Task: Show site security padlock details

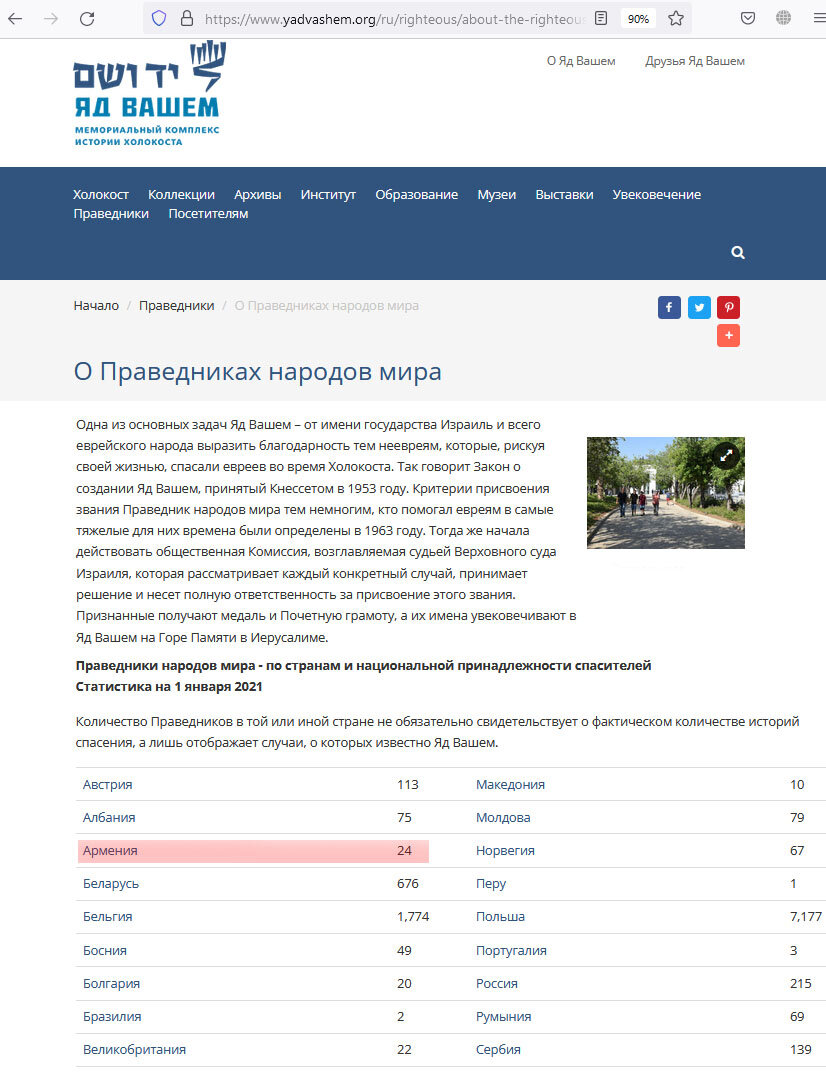Action: click(186, 19)
